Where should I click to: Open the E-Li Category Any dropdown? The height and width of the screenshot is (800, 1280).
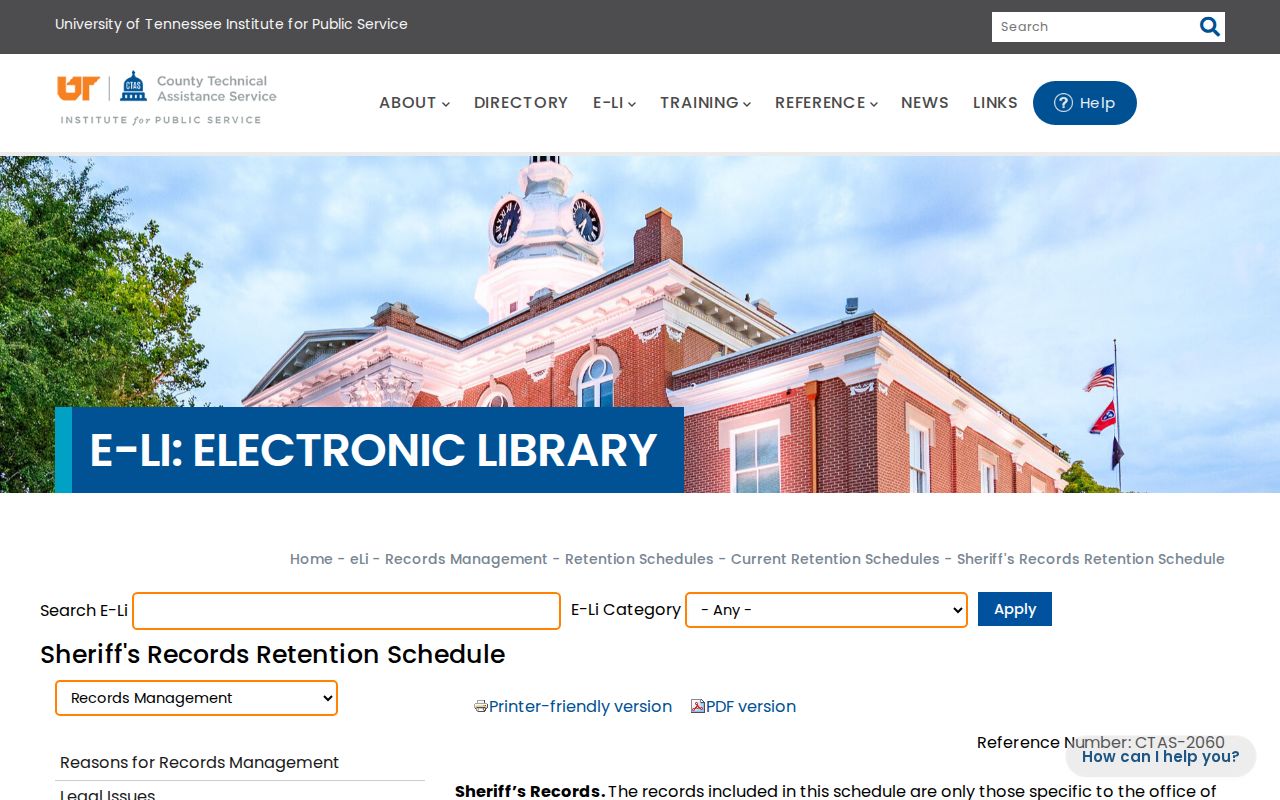826,610
